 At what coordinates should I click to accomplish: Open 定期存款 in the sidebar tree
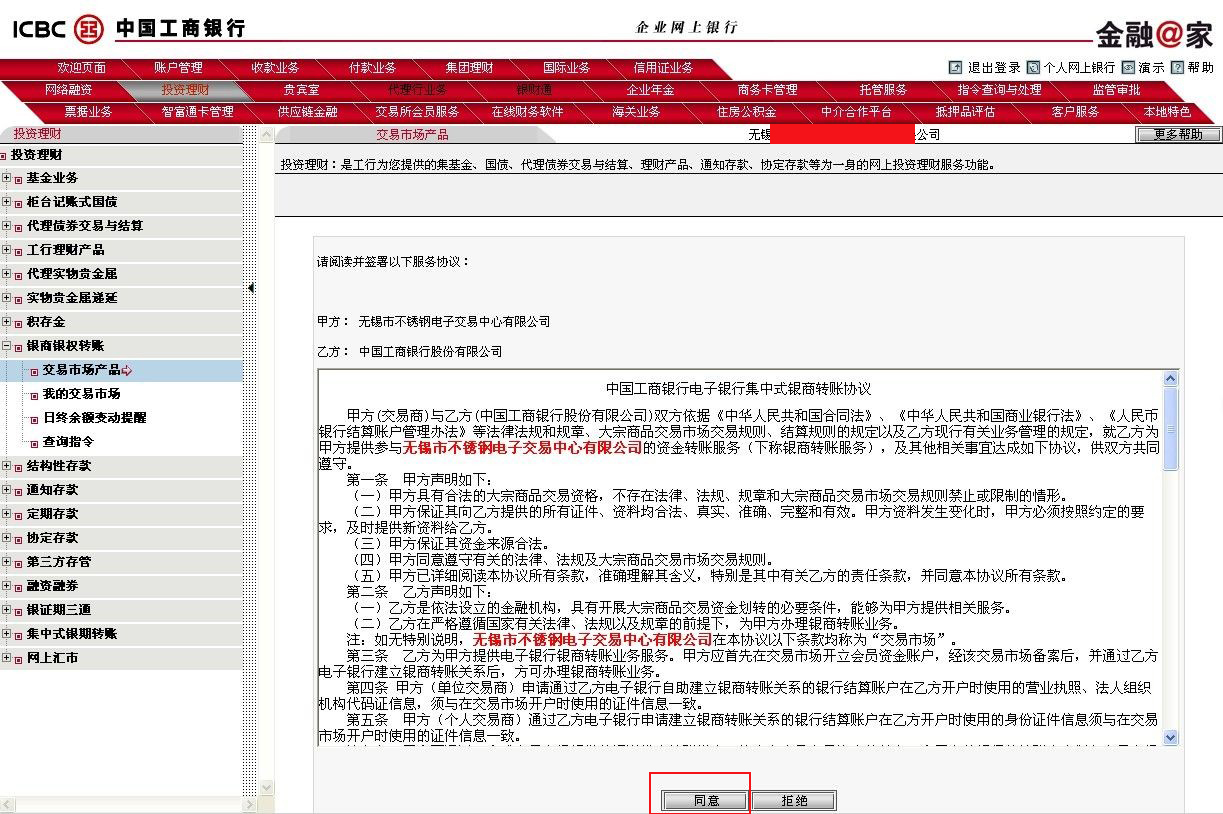pyautogui.click(x=52, y=514)
